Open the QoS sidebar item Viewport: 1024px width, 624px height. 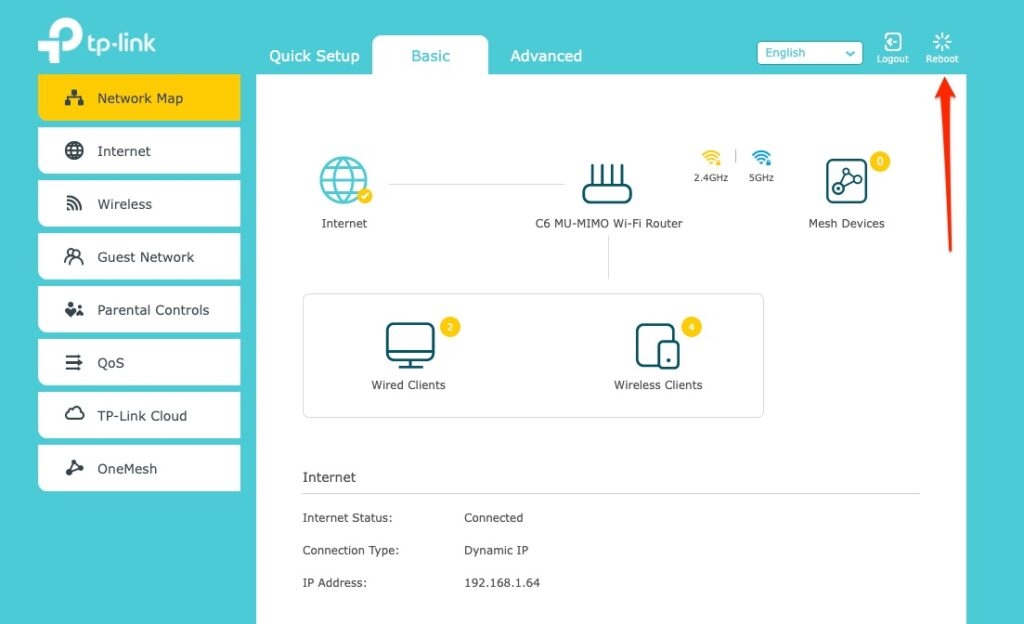[x=139, y=362]
